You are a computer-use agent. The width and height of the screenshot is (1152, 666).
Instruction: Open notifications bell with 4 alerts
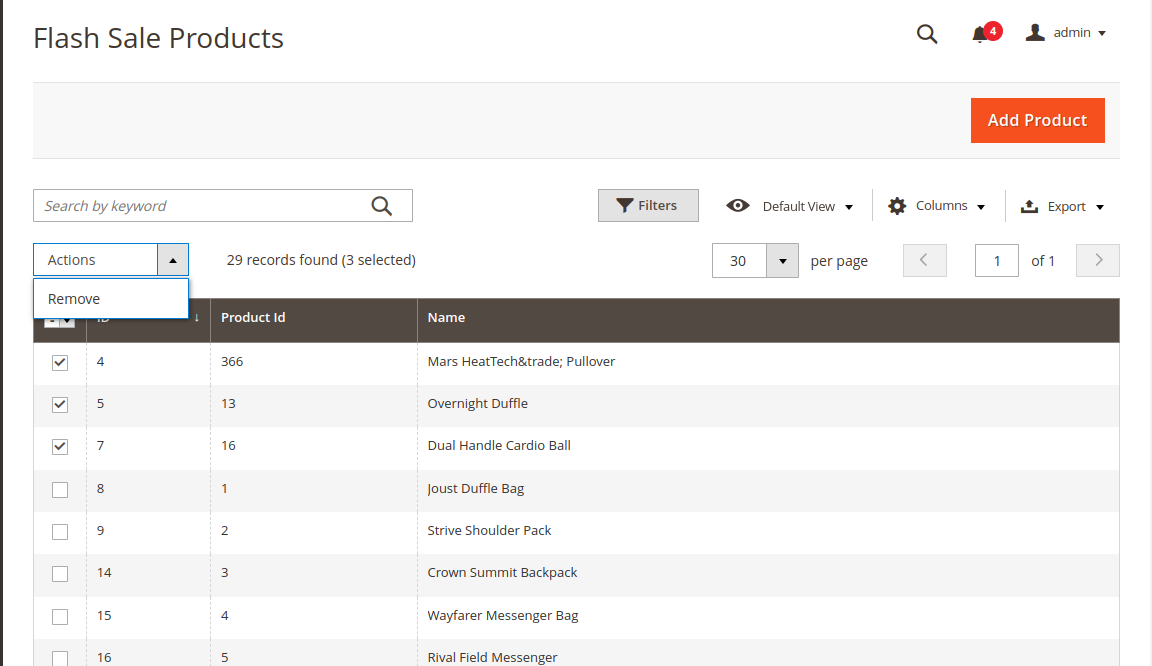point(980,34)
